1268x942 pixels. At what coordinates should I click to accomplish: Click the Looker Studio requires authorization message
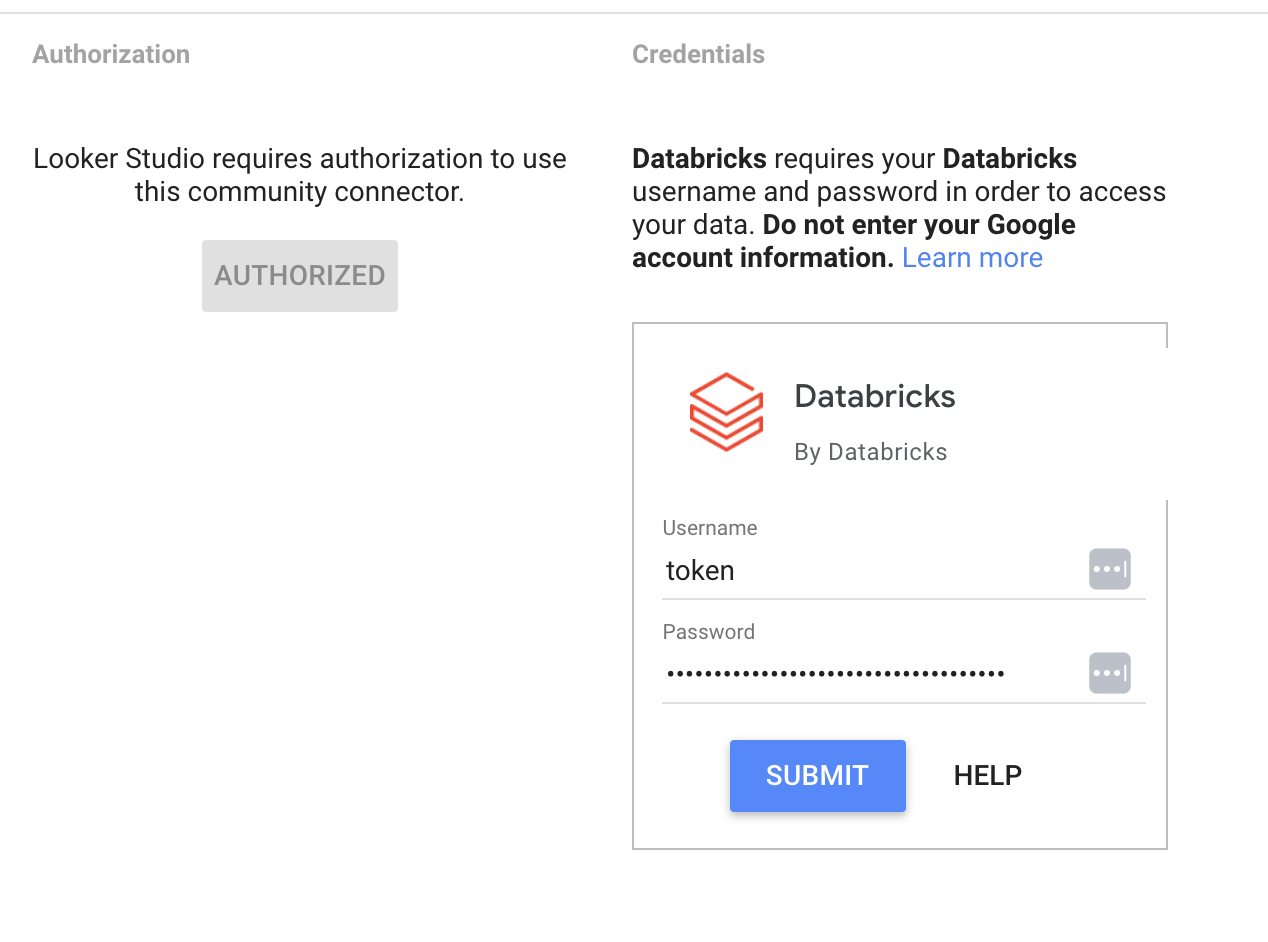coord(300,175)
